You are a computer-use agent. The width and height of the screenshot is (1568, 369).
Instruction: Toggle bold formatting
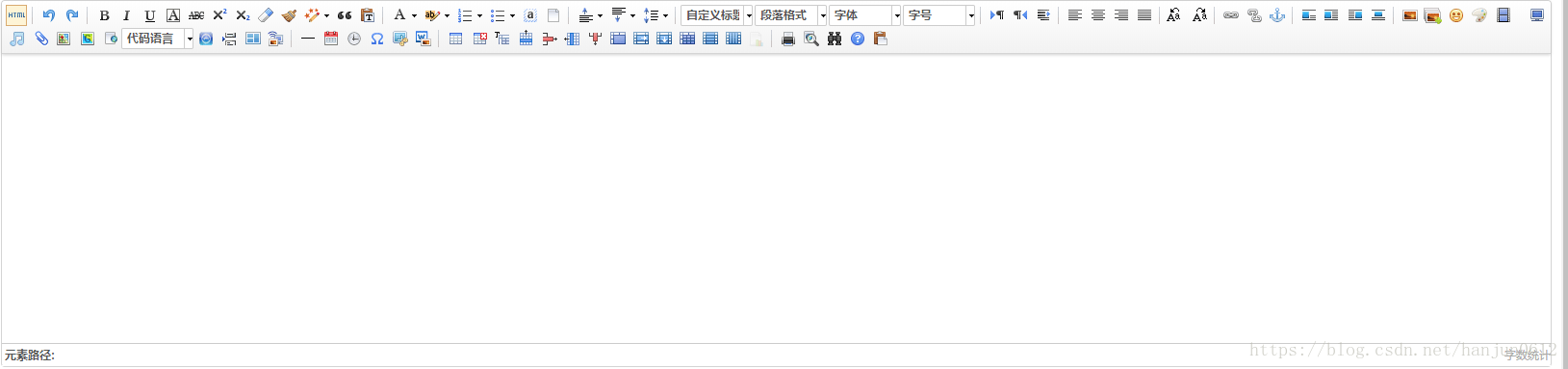click(x=104, y=15)
